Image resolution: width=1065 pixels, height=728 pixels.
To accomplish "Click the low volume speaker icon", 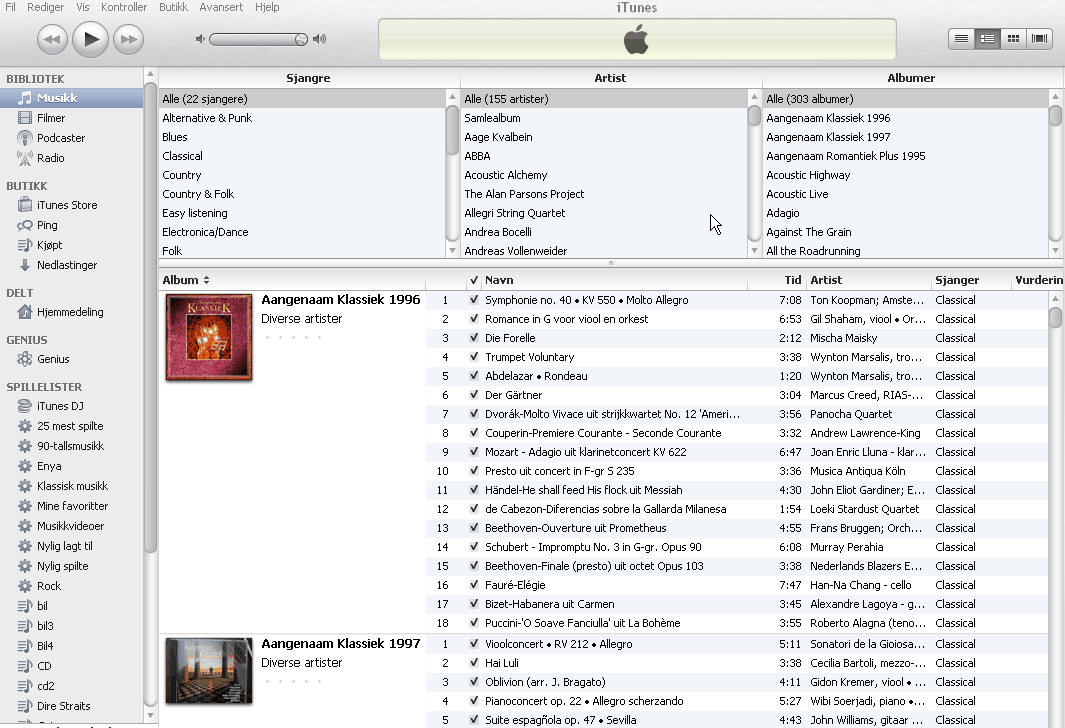I will [200, 39].
